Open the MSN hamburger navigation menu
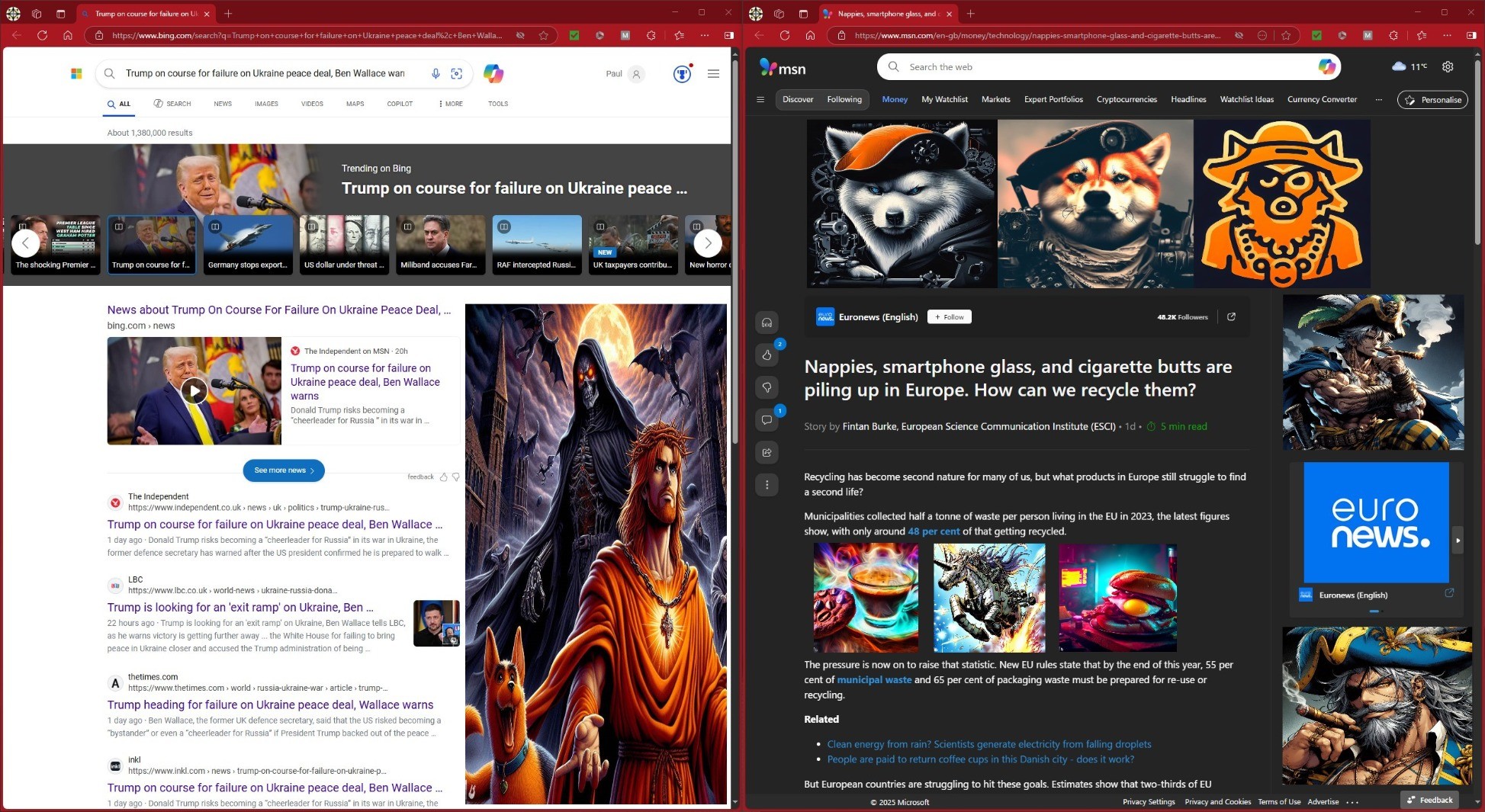1485x812 pixels. pyautogui.click(x=760, y=99)
